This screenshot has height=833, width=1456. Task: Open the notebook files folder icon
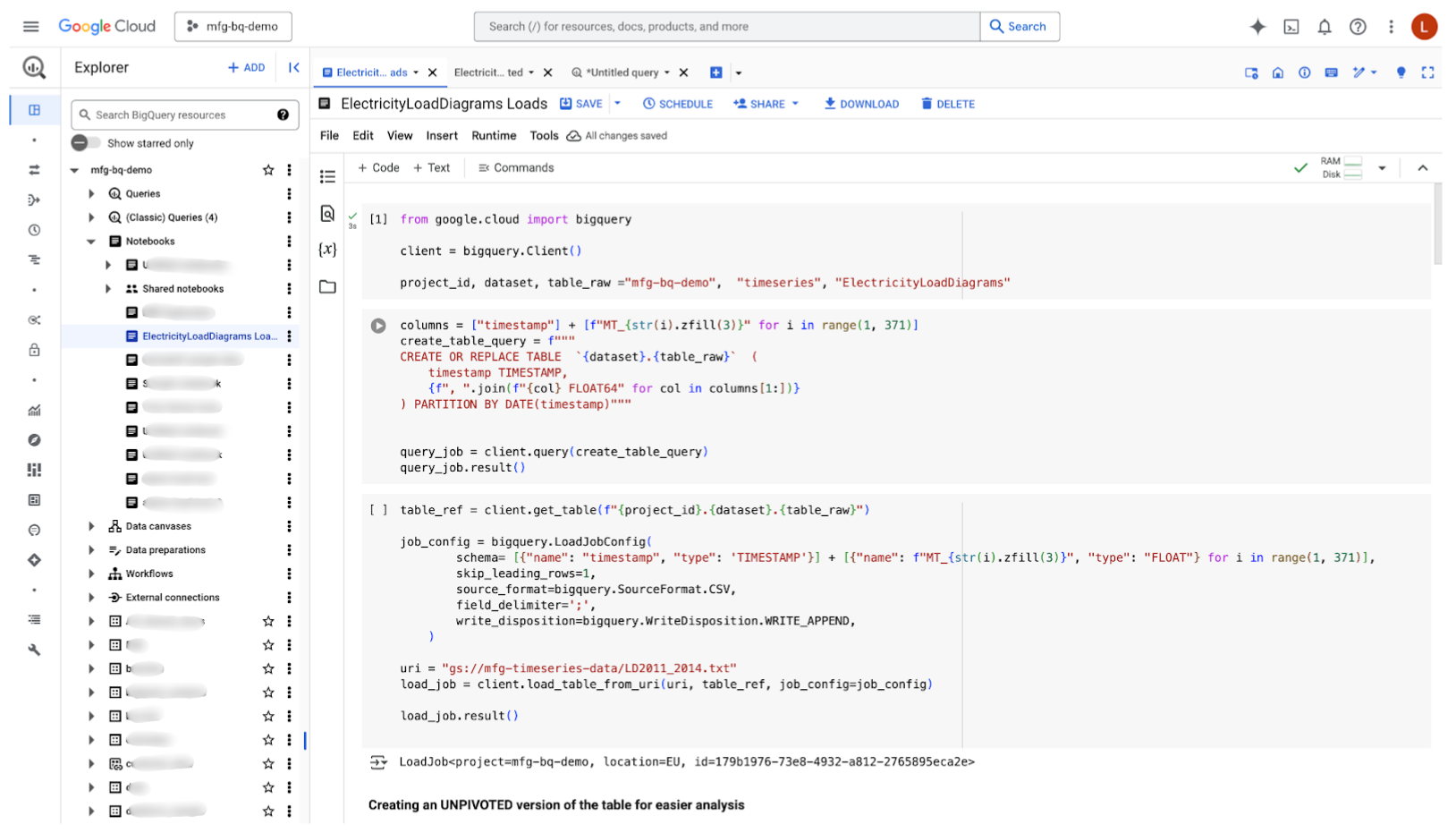(x=327, y=287)
